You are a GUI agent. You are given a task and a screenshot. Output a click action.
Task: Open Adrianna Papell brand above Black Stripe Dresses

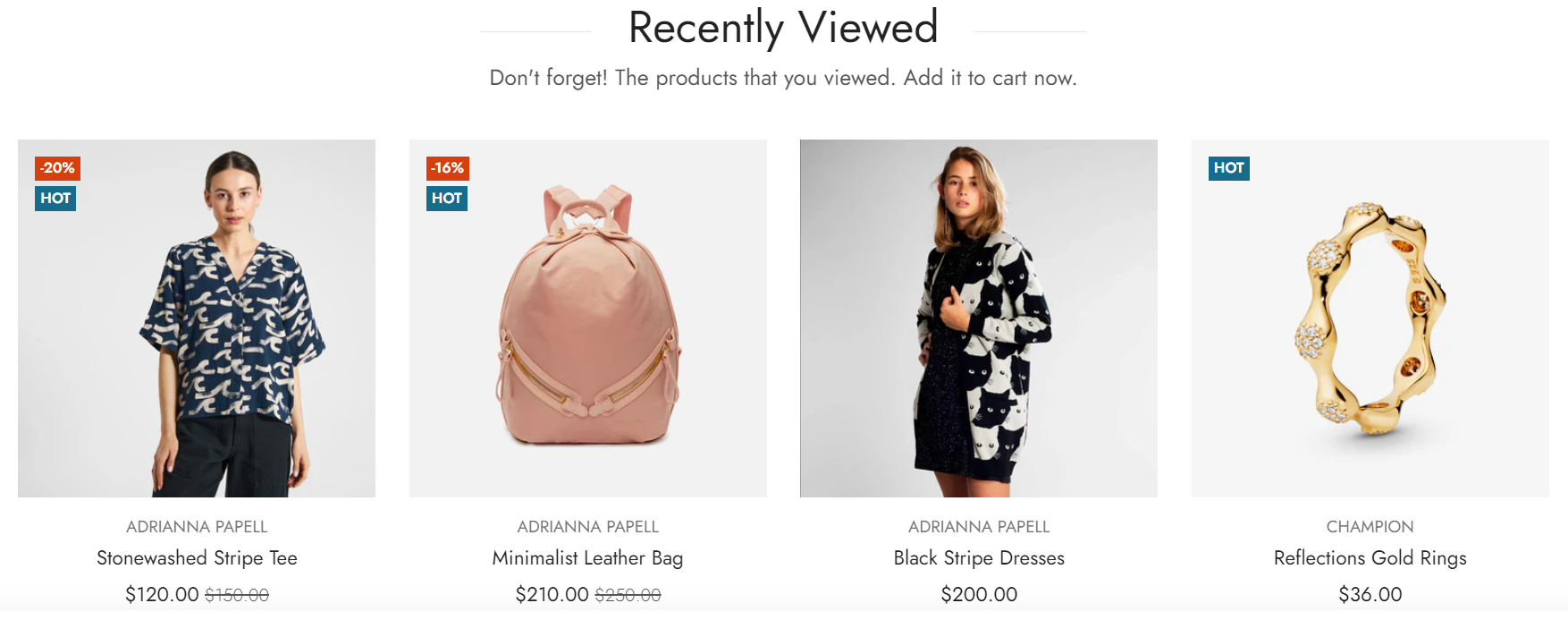click(x=979, y=527)
